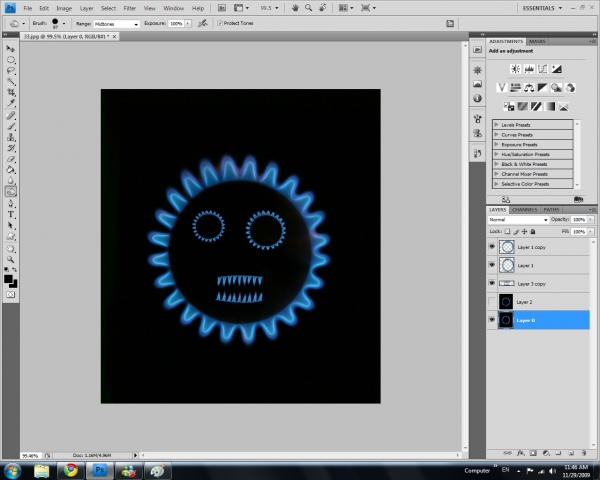Select Hand tool in application bar
This screenshot has width=600, height=480.
(x=295, y=8)
